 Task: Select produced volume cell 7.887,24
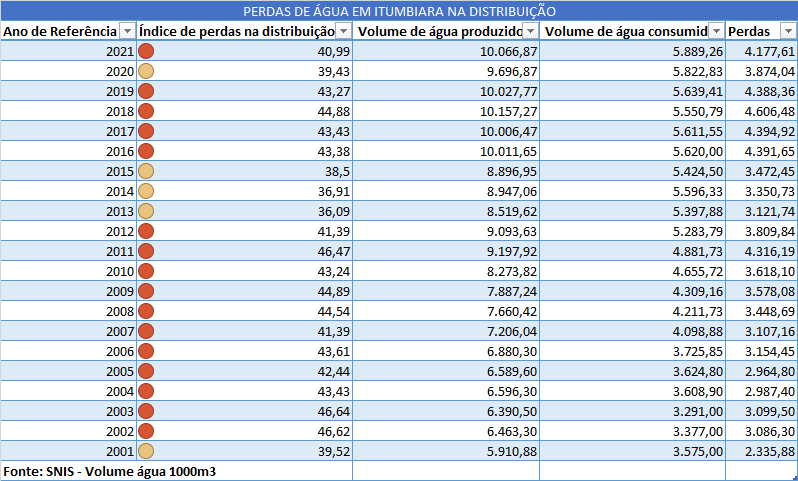point(446,291)
